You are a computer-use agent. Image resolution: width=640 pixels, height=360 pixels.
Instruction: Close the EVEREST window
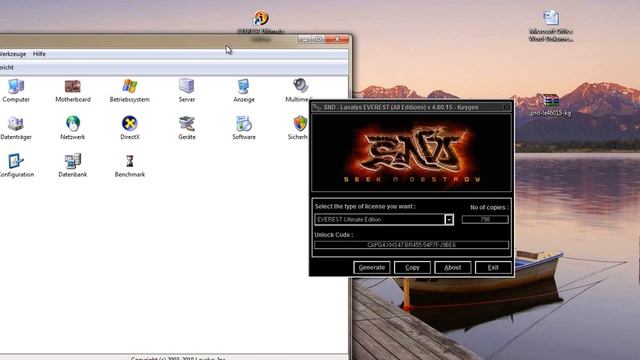(337, 39)
